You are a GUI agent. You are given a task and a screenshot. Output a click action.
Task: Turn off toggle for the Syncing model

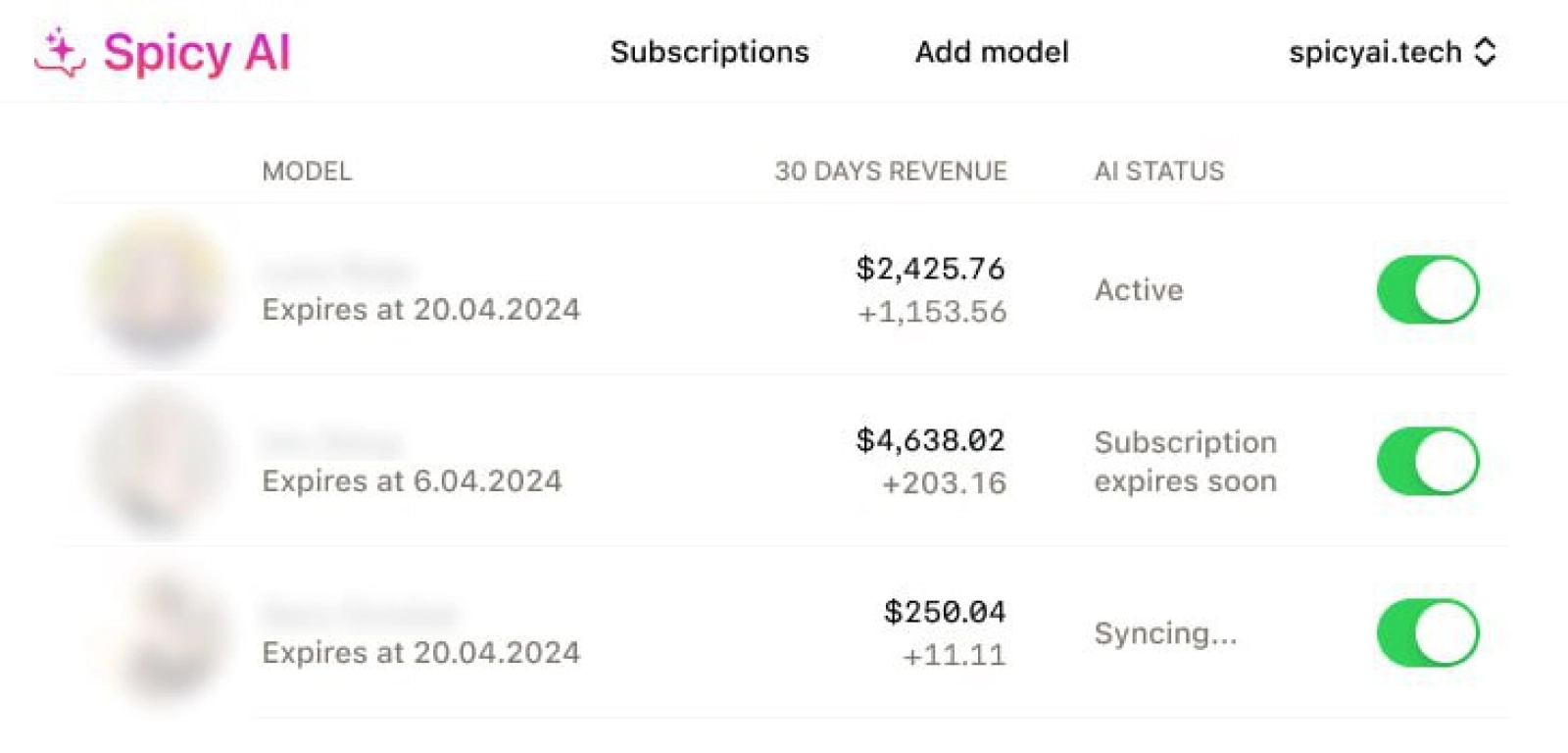click(x=1428, y=632)
